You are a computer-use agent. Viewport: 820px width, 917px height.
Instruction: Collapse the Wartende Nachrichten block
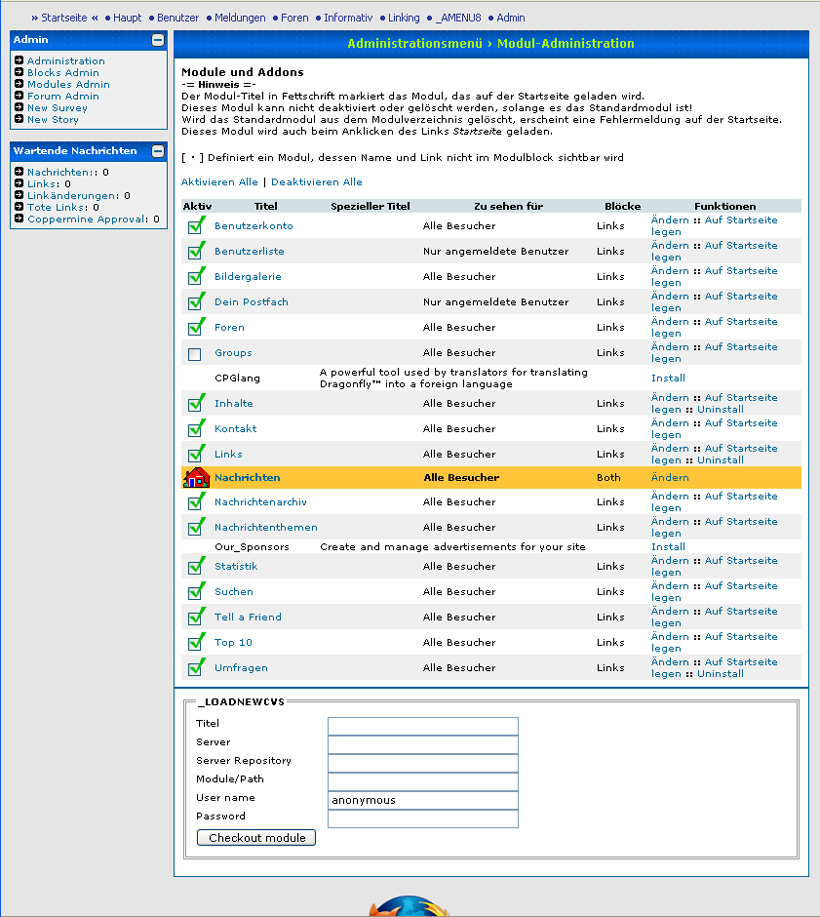[x=158, y=151]
